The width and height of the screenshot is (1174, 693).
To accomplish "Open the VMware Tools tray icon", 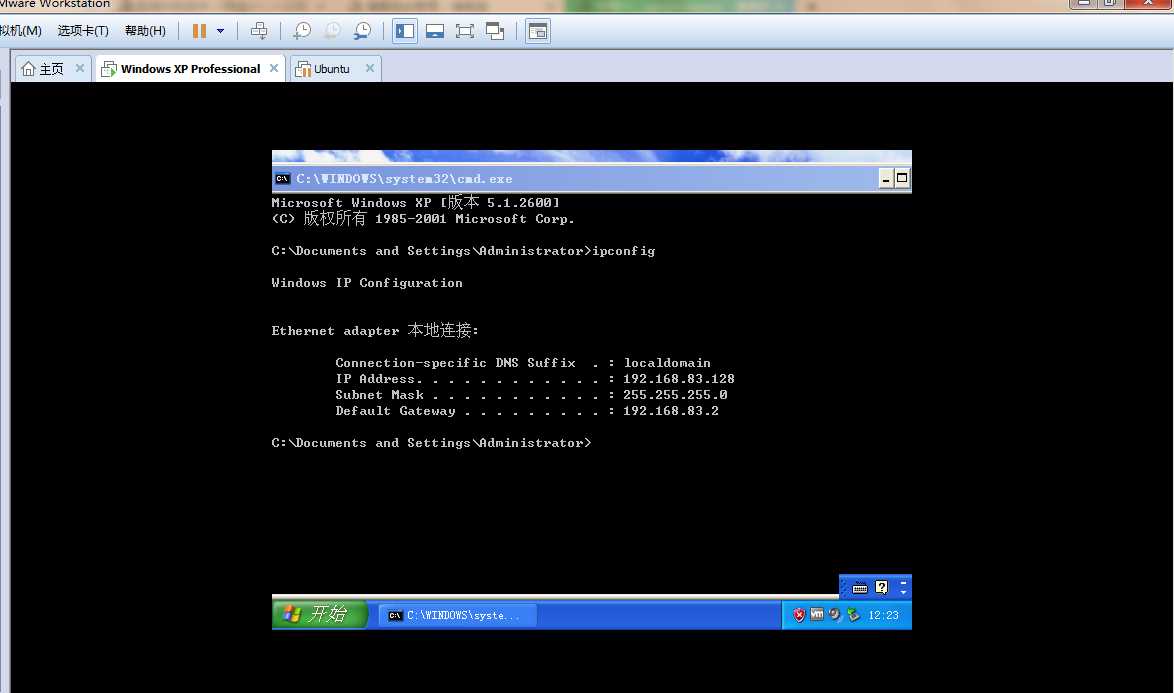I will tap(817, 614).
